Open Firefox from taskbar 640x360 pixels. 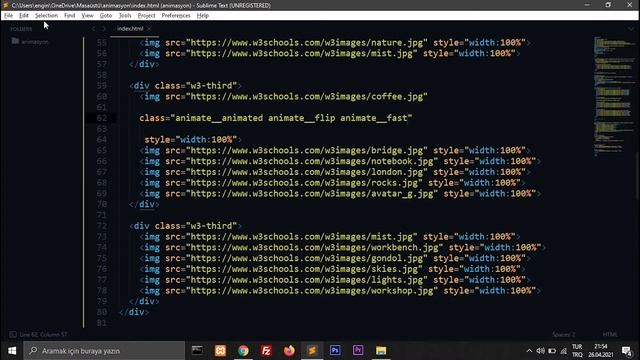(289, 351)
